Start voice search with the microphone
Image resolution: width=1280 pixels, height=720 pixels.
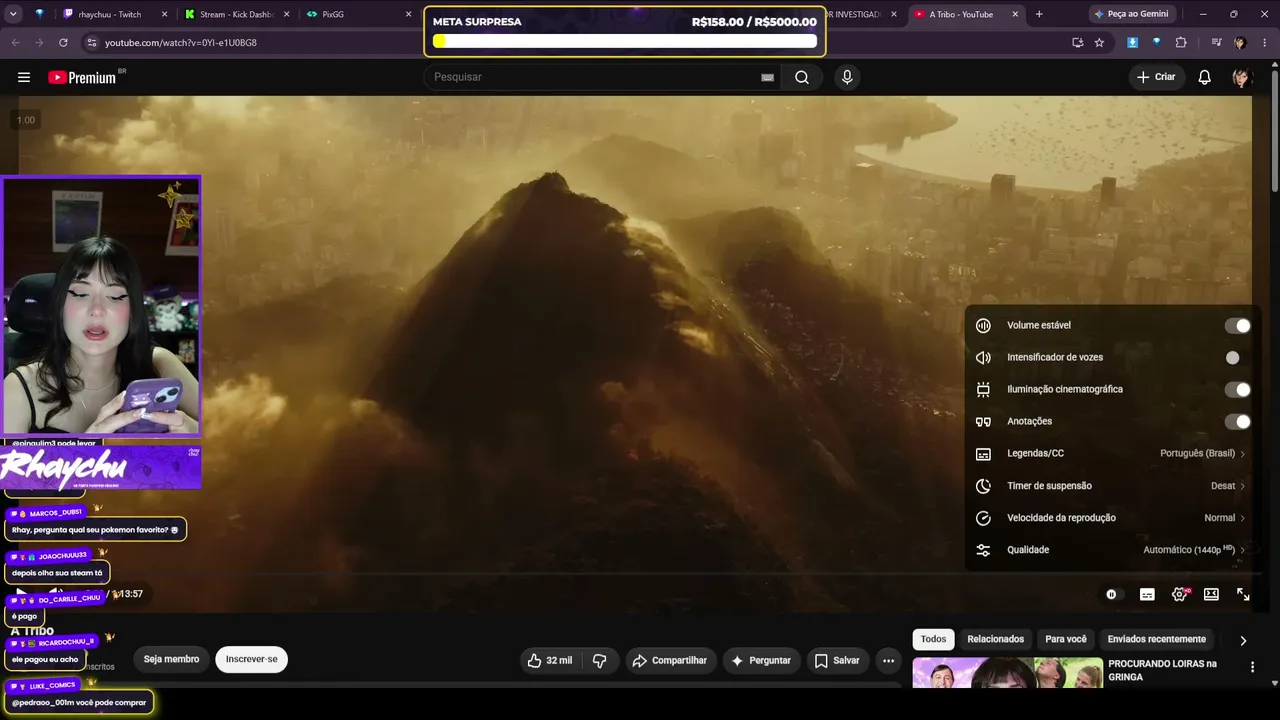[x=847, y=77]
